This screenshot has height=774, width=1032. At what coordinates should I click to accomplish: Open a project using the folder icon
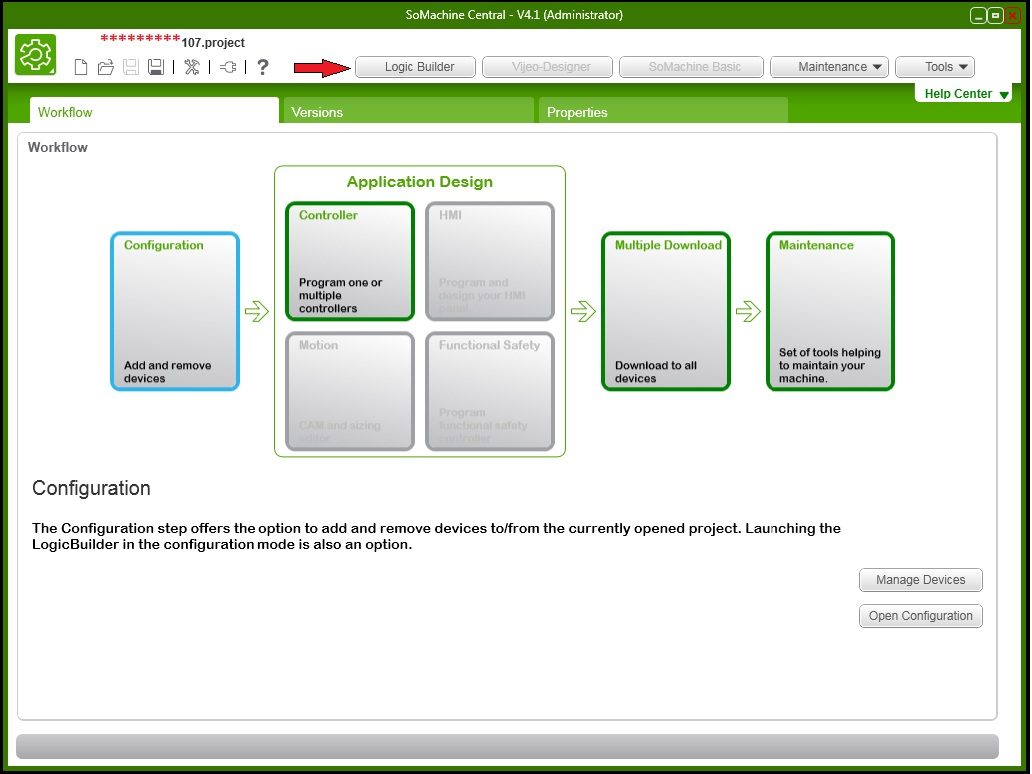105,67
